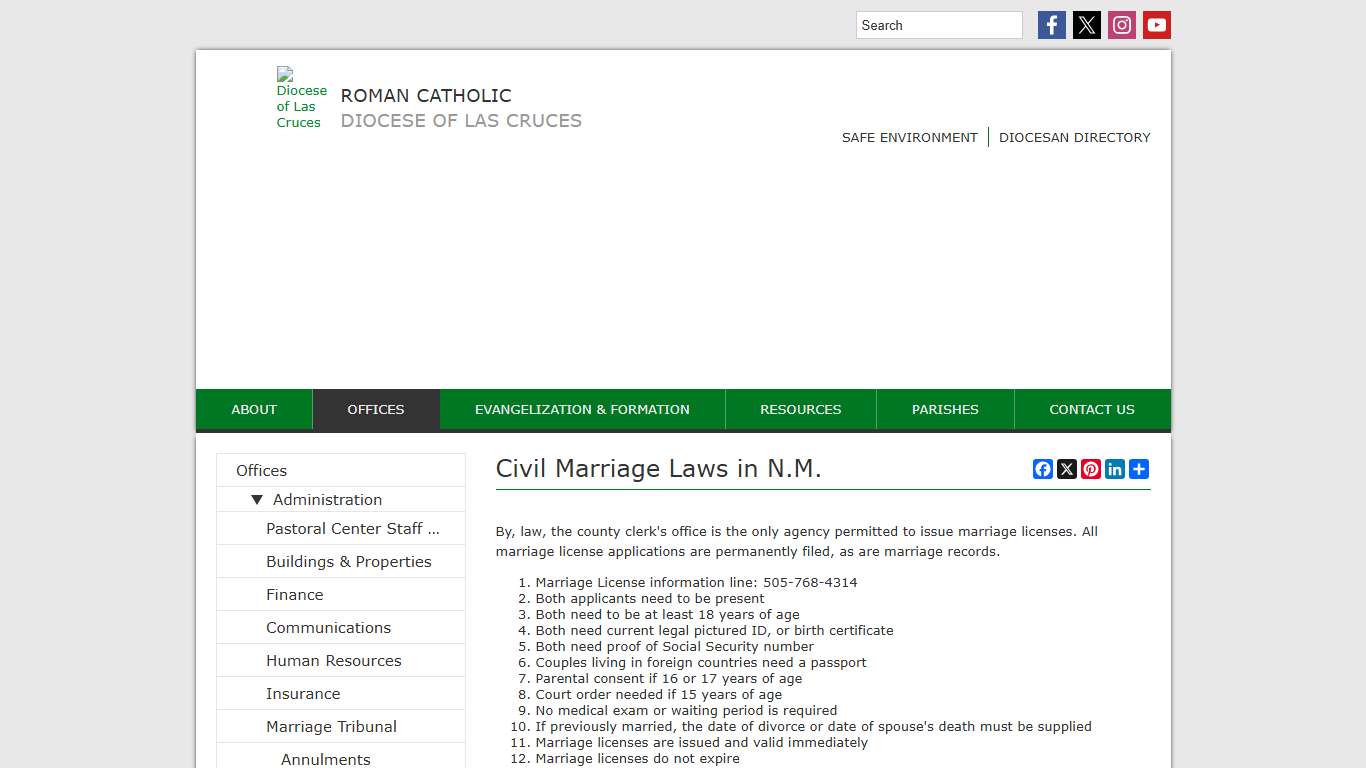Viewport: 1366px width, 768px height.
Task: Click the Diocese of Las Cruces logo
Action: 300,97
